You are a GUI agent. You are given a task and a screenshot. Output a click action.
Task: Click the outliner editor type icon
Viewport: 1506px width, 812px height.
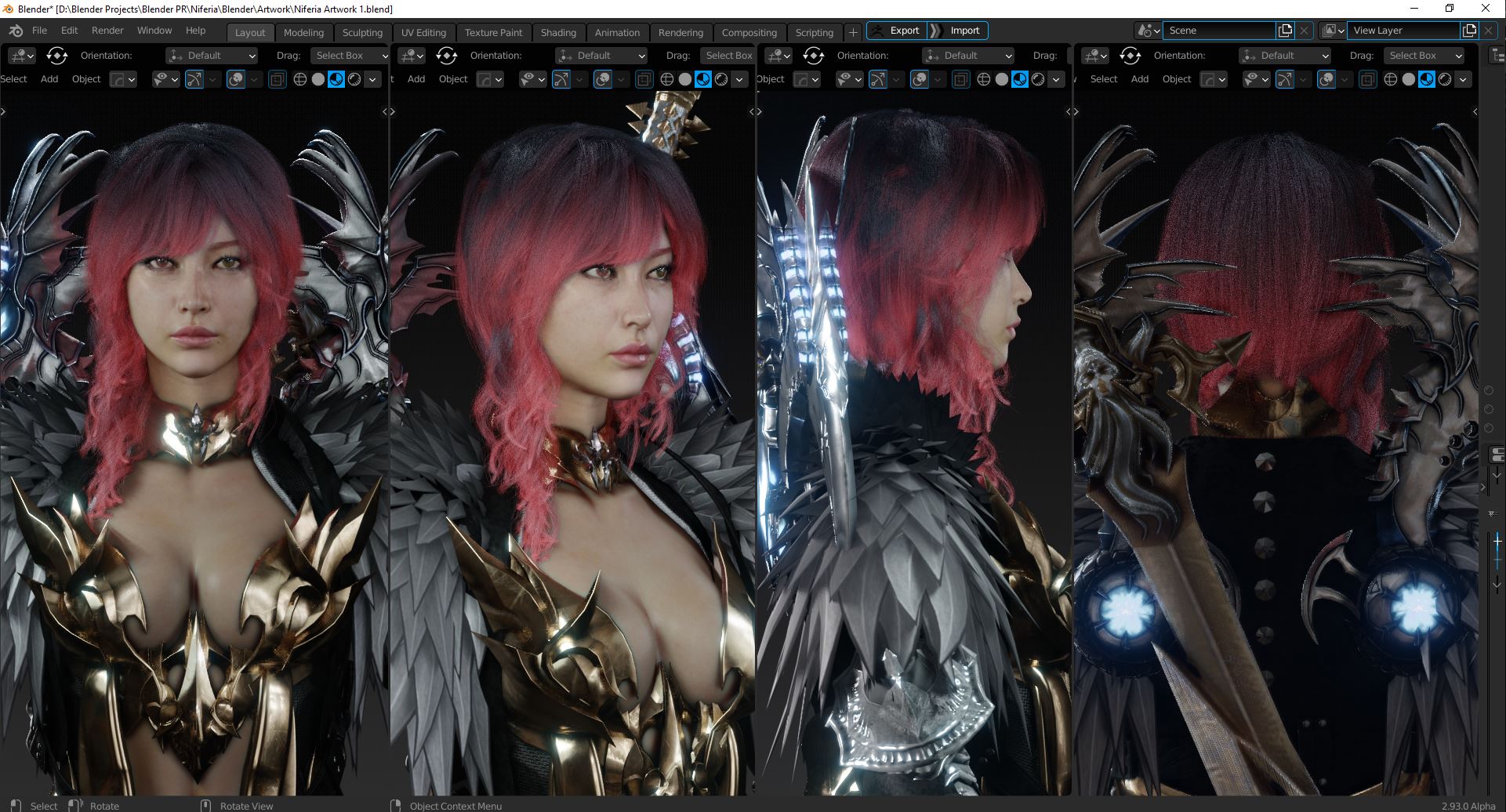pos(1497,56)
